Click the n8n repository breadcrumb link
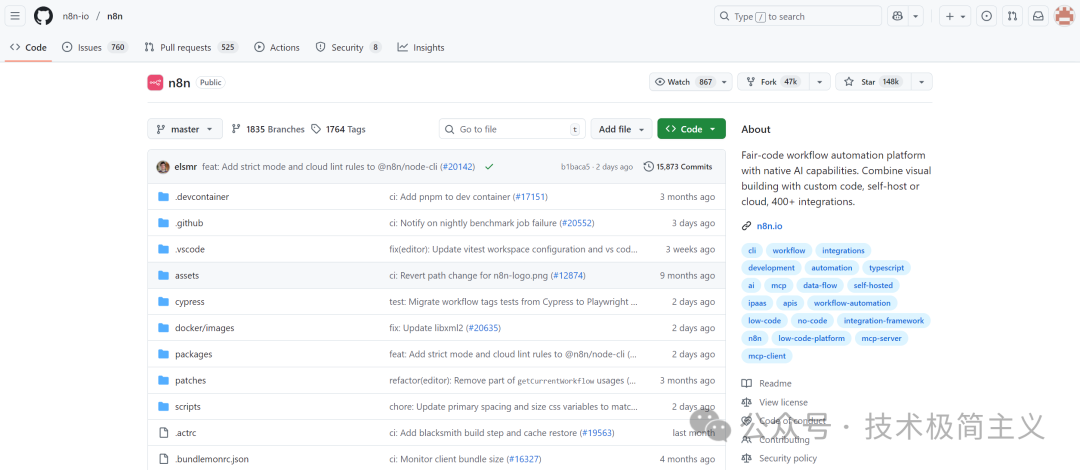 click(x=114, y=16)
